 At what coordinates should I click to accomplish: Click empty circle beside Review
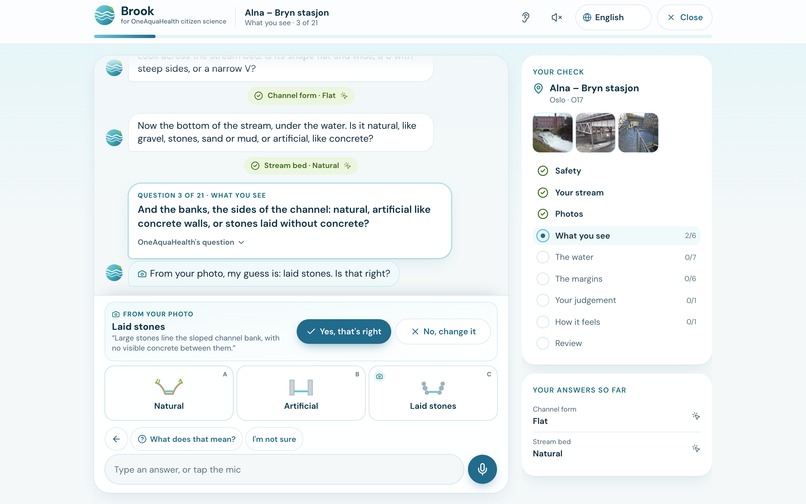tap(543, 343)
